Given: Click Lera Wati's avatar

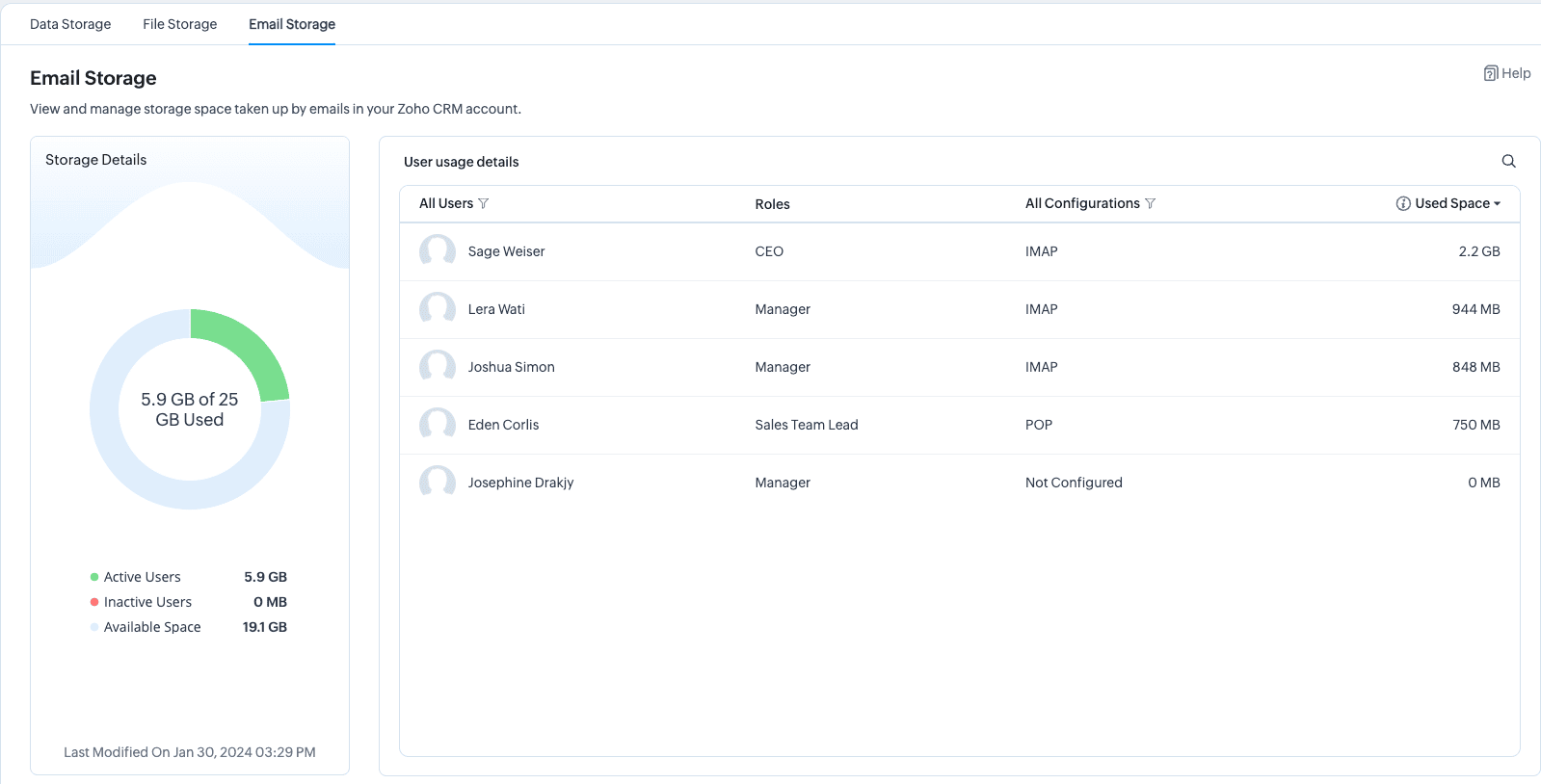Looking at the screenshot, I should click(x=438, y=309).
